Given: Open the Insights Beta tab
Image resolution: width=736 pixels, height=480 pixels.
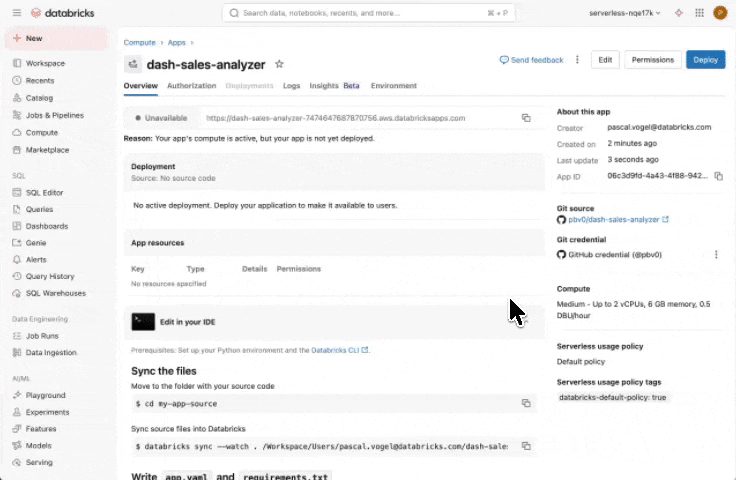Looking at the screenshot, I should pyautogui.click(x=335, y=86).
